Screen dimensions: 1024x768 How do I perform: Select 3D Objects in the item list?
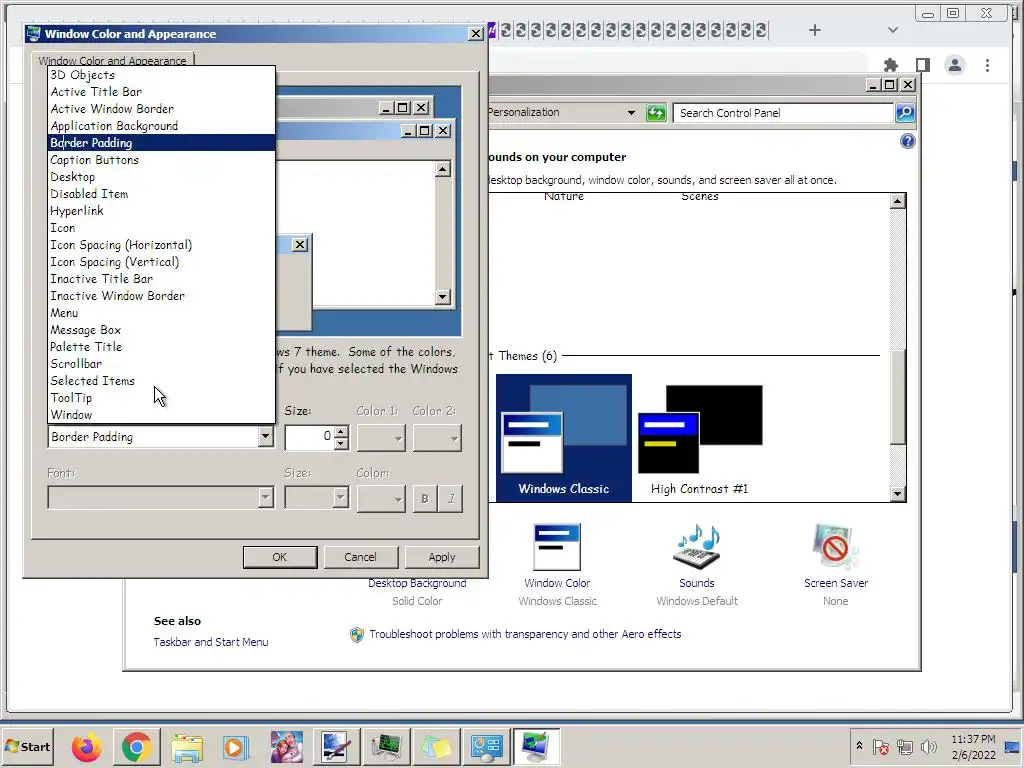161,74
